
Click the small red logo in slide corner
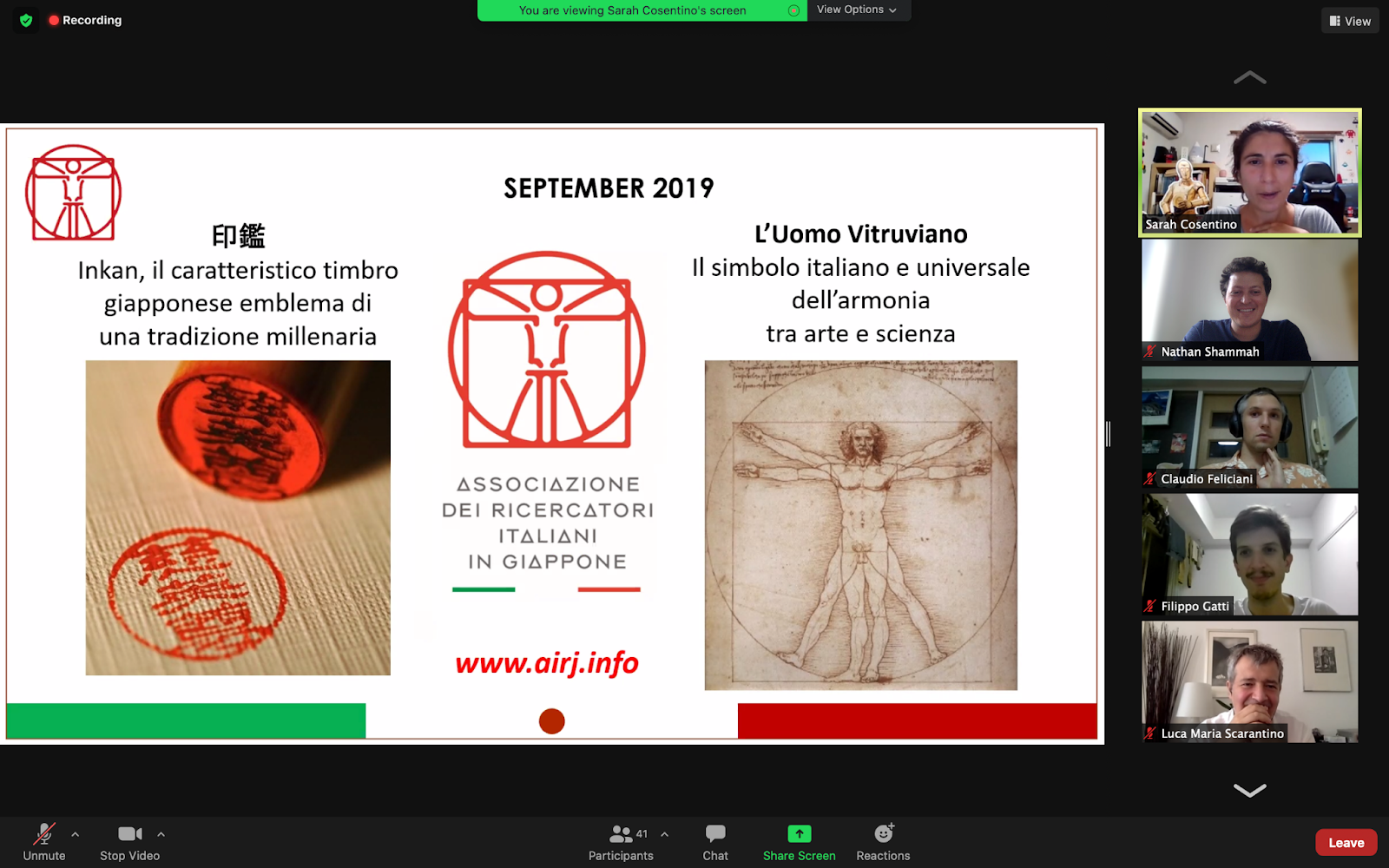point(73,193)
